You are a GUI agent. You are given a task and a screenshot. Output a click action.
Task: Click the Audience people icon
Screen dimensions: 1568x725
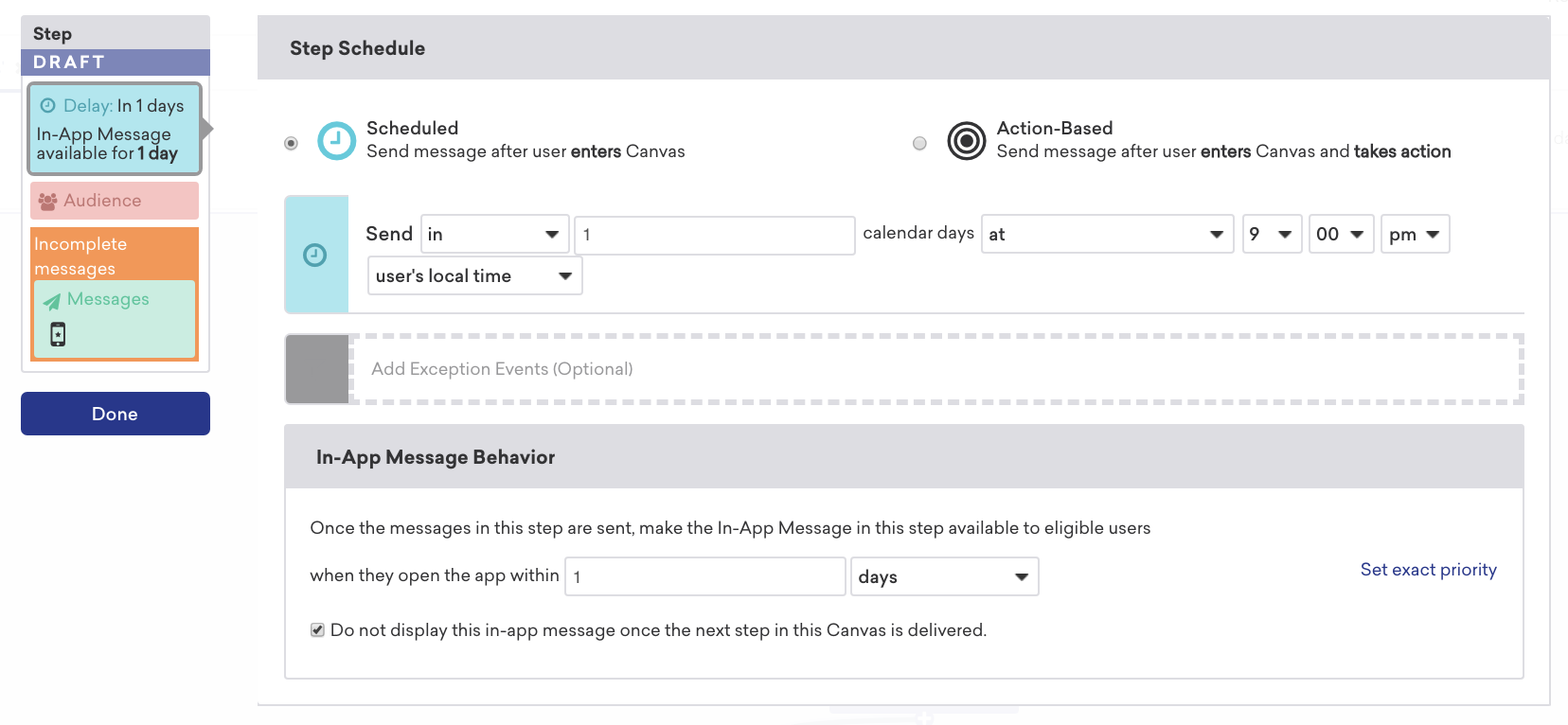(47, 201)
